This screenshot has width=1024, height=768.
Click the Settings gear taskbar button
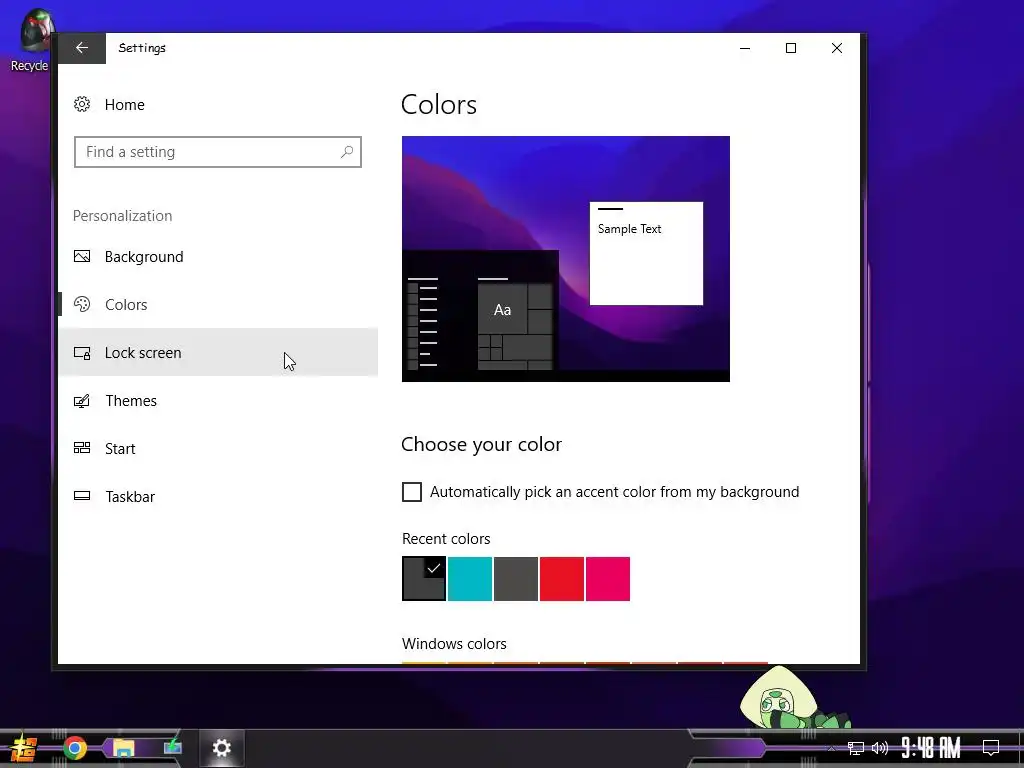[x=221, y=748]
